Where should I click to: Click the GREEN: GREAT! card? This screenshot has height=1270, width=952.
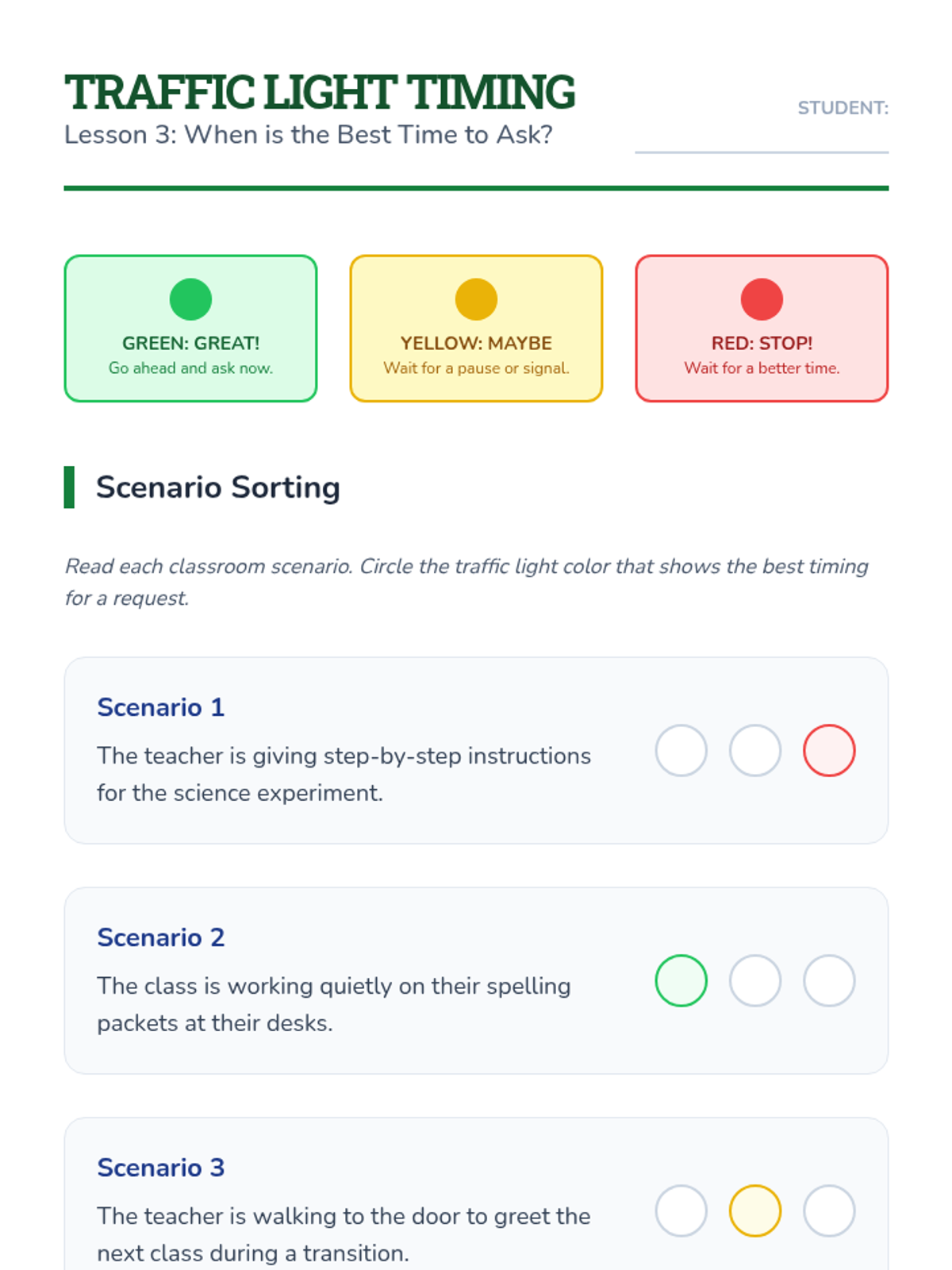[190, 328]
